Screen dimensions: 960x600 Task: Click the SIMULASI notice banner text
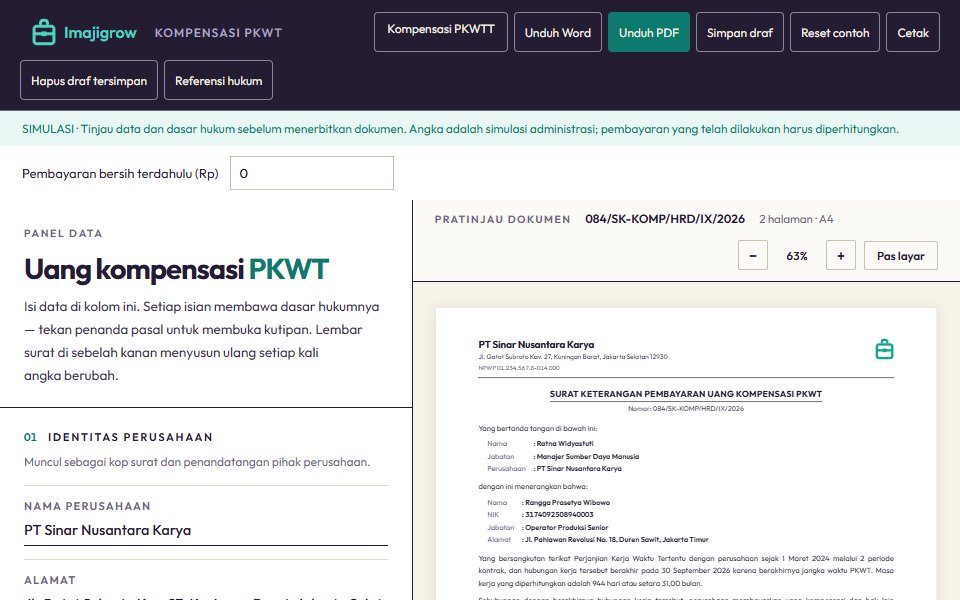point(460,129)
